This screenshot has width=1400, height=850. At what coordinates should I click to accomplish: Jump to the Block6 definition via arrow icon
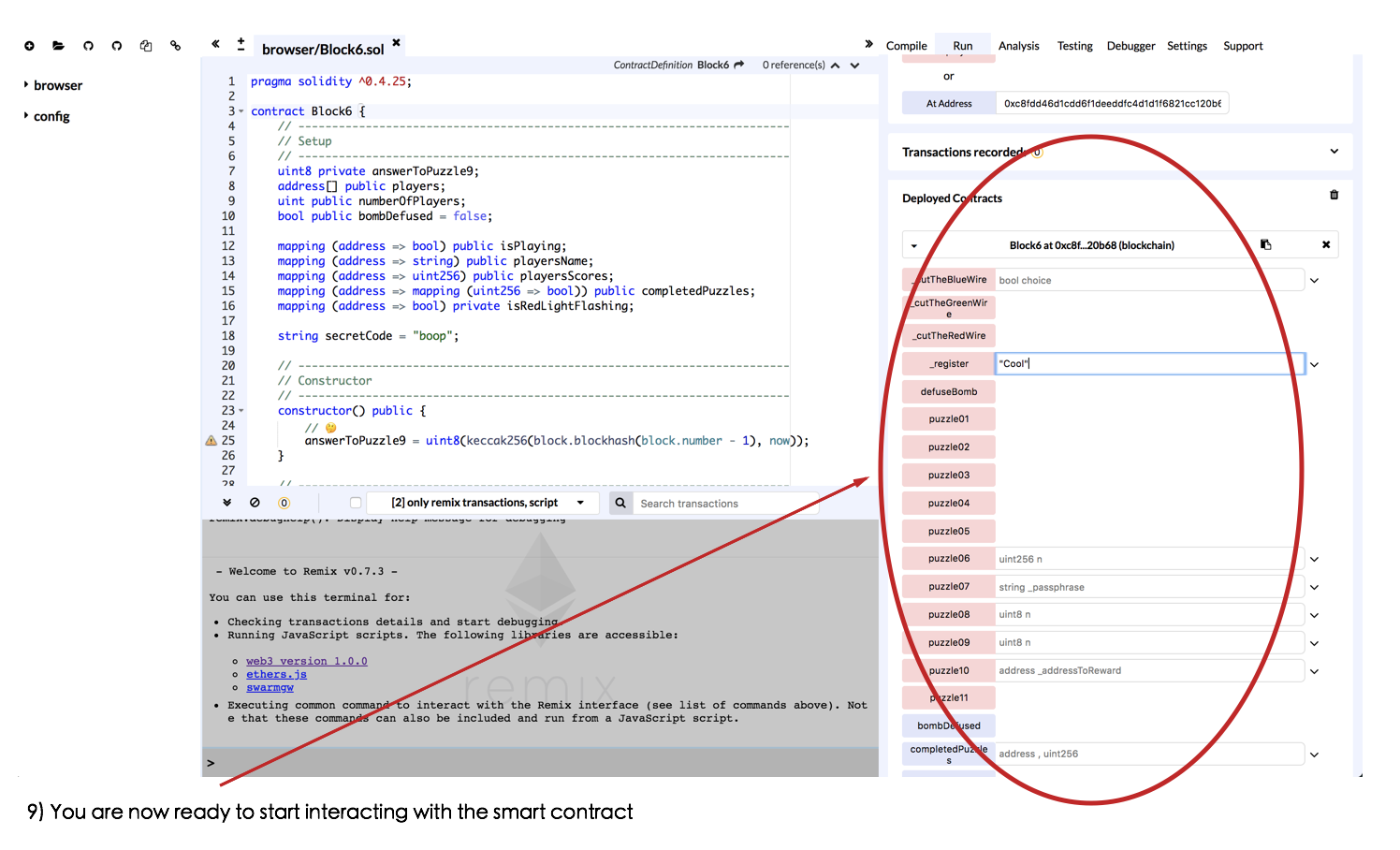pyautogui.click(x=739, y=65)
